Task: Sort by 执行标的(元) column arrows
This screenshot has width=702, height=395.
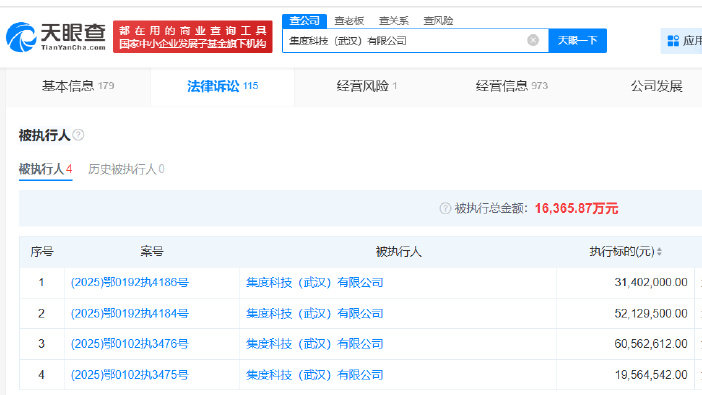Action: coord(659,252)
